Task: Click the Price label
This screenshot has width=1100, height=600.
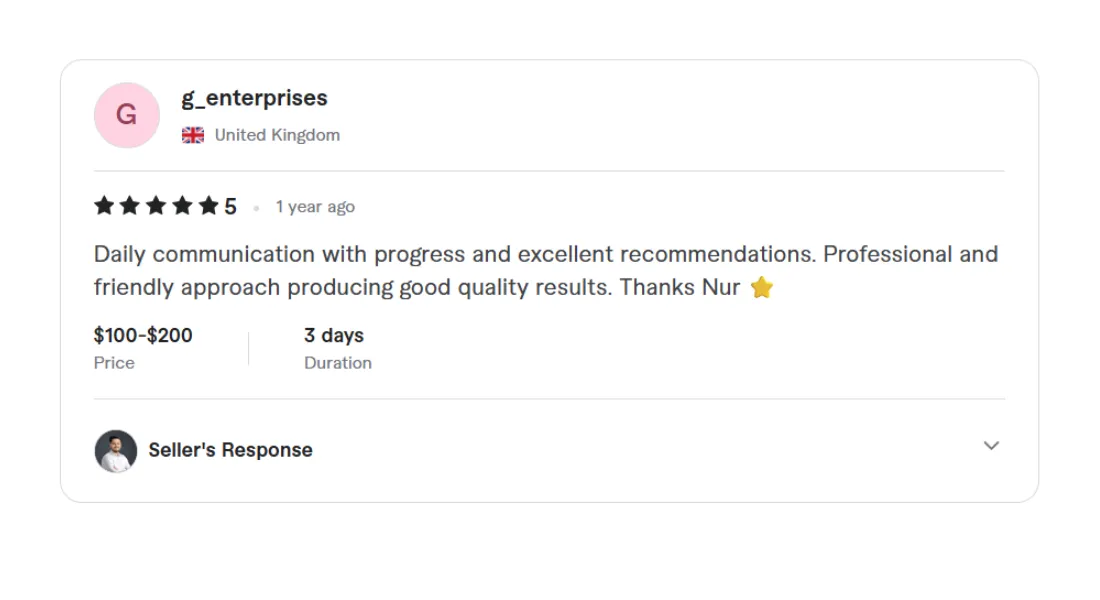Action: (114, 363)
